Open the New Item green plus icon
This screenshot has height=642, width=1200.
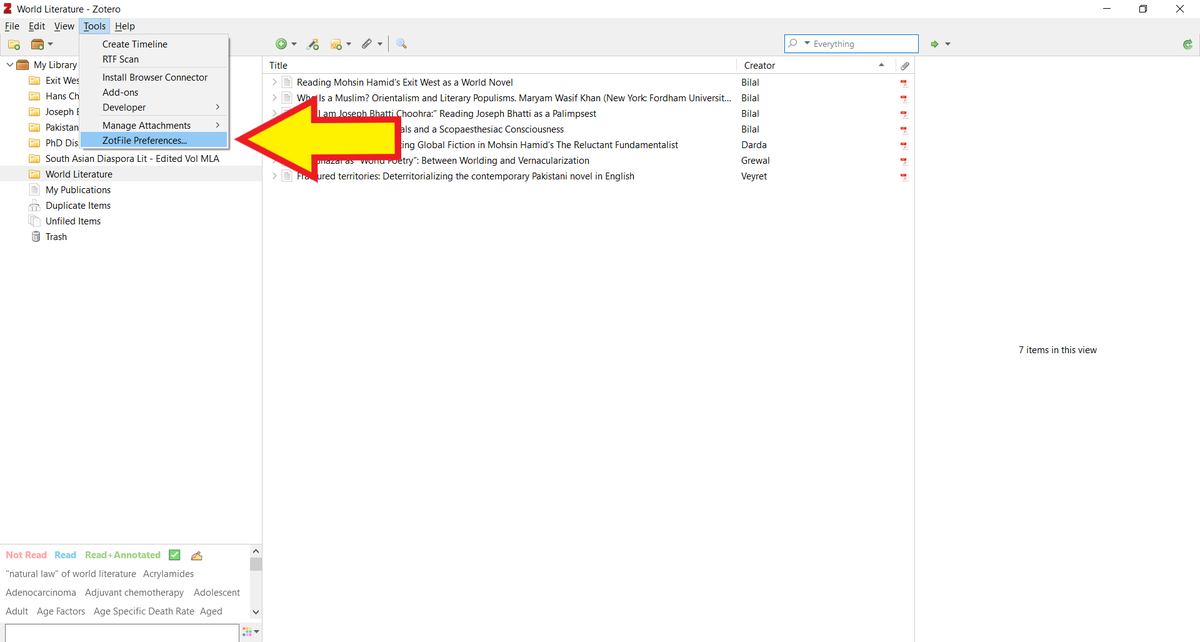(281, 44)
